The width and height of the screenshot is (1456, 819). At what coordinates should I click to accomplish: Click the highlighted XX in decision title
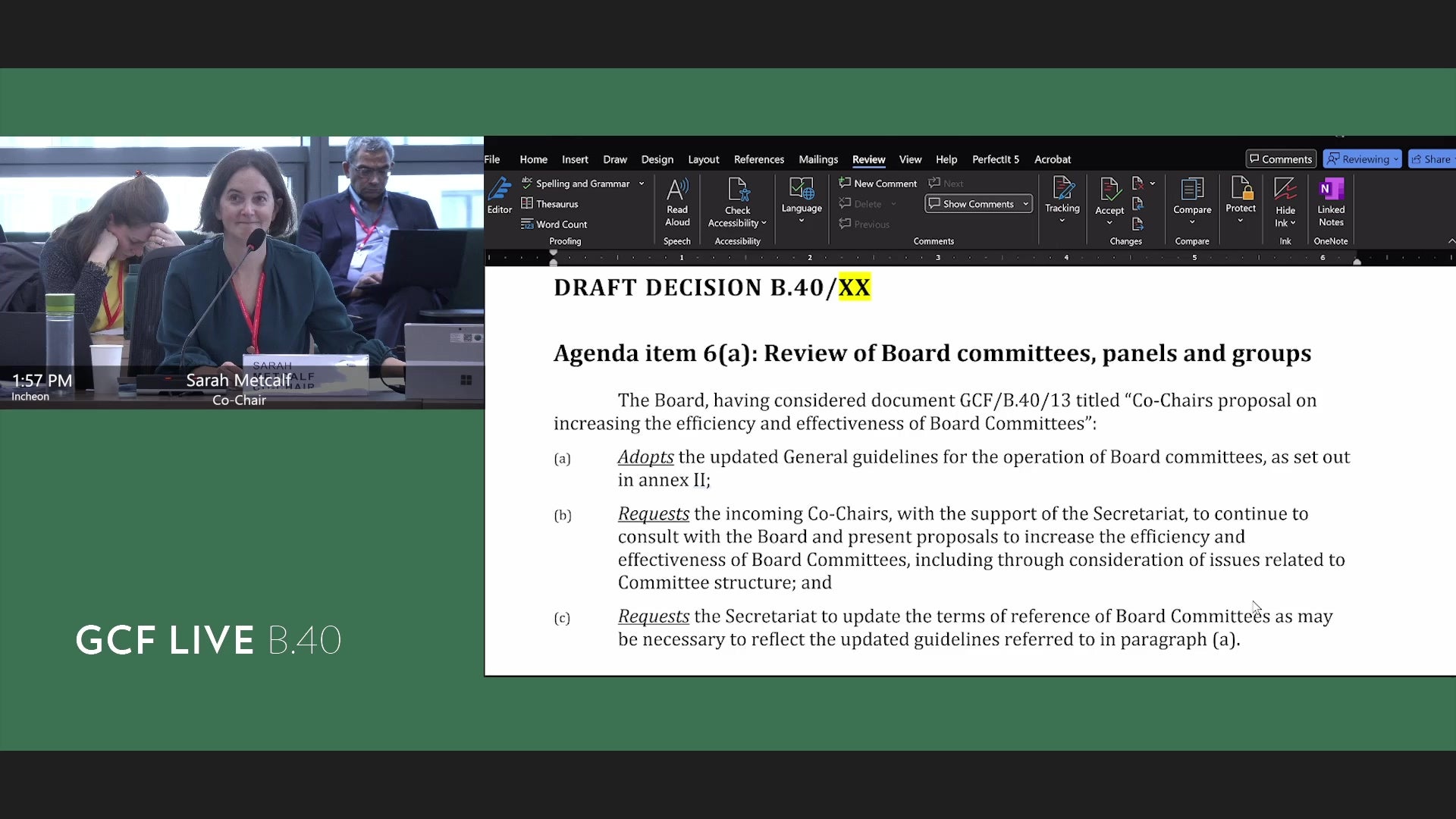[x=855, y=287]
